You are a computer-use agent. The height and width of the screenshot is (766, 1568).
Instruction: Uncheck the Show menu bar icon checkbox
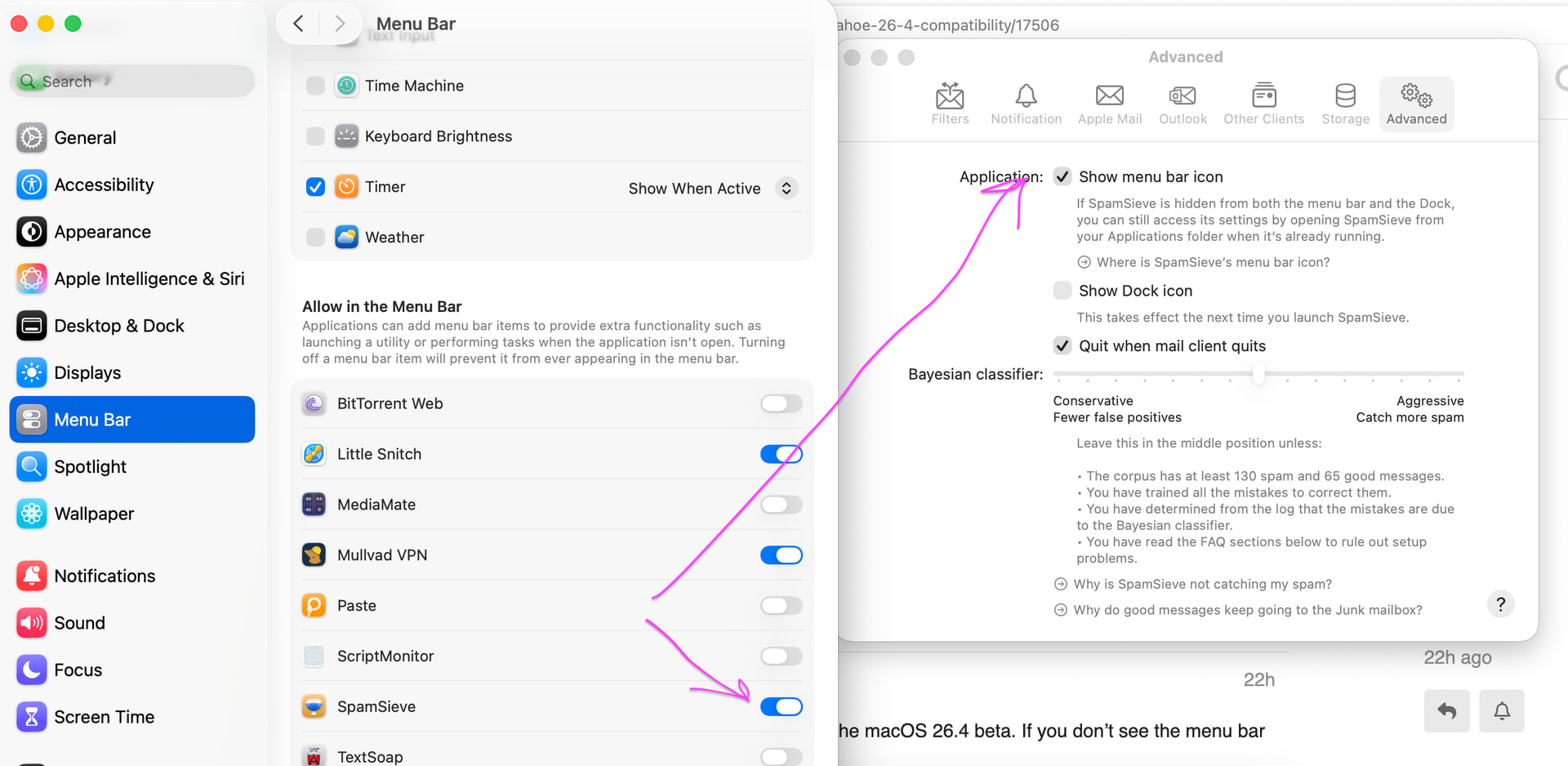[x=1062, y=176]
